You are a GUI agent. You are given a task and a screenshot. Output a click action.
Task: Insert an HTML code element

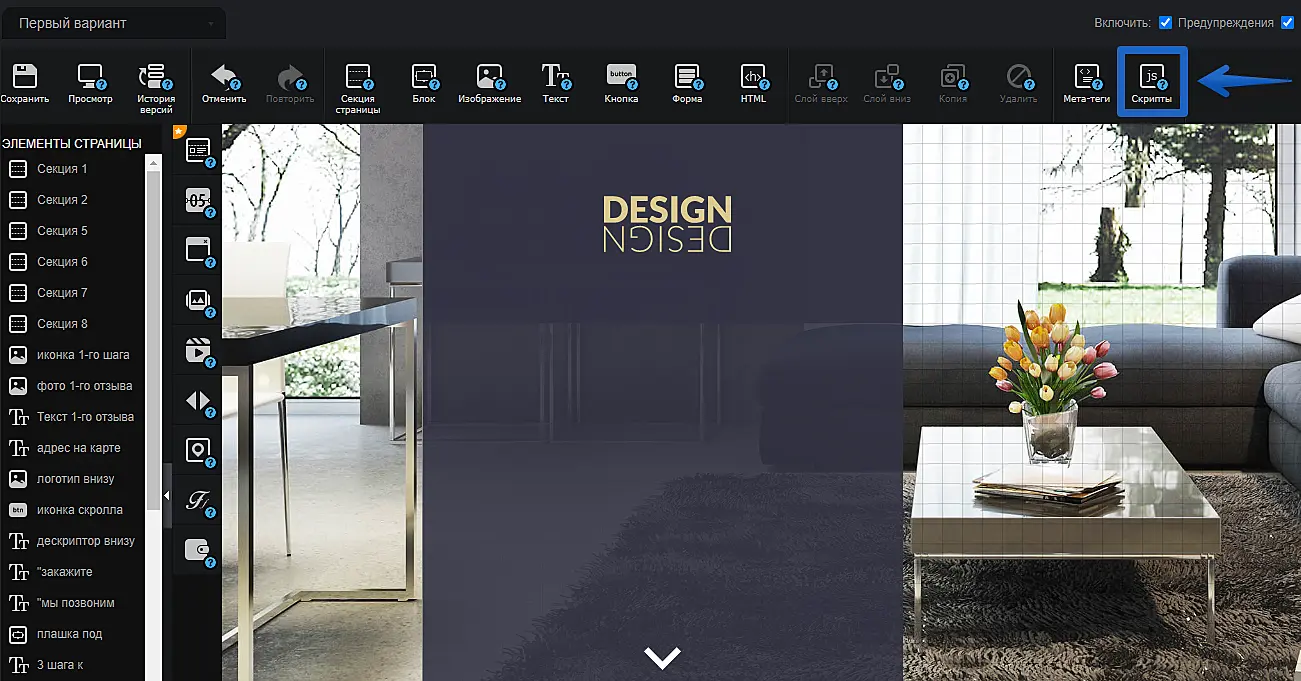click(753, 83)
